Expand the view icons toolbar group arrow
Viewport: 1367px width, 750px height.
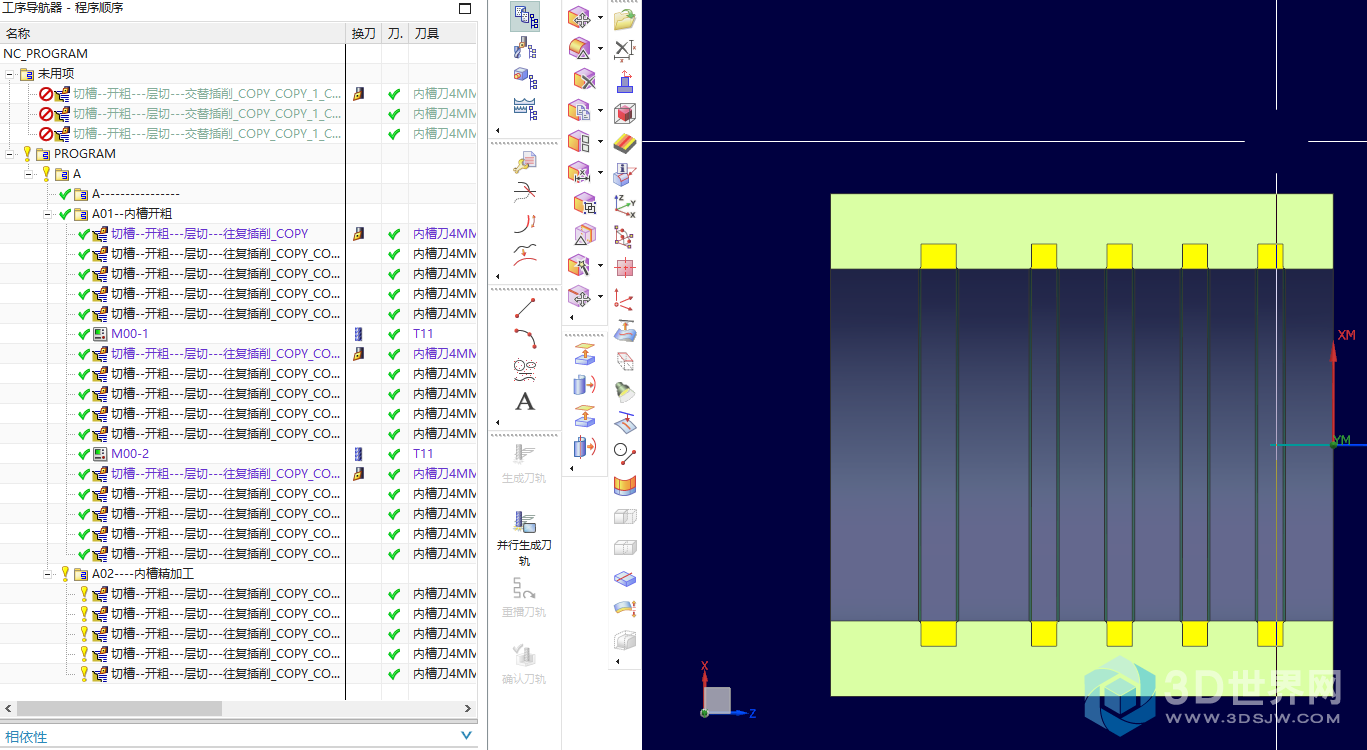[498, 131]
